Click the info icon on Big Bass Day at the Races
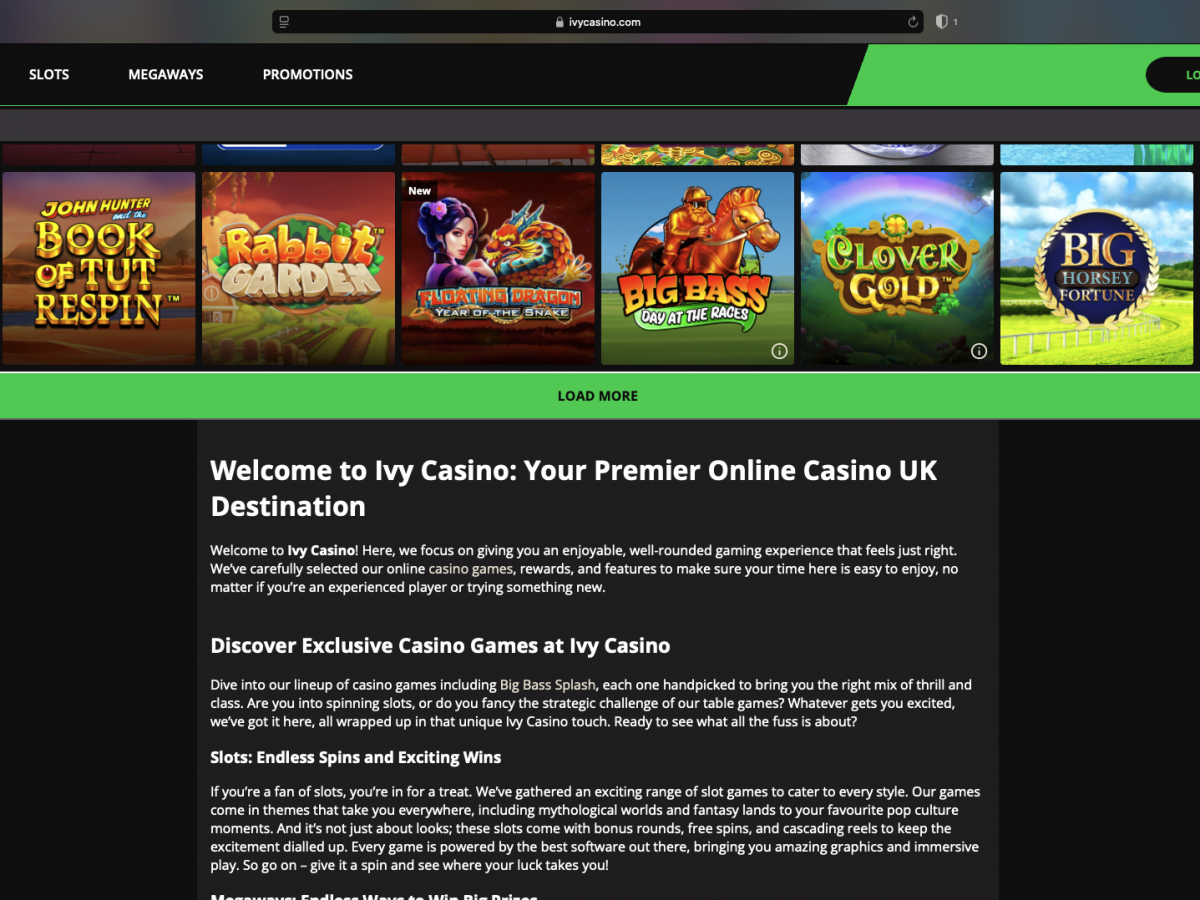This screenshot has height=900, width=1200. pyautogui.click(x=779, y=351)
